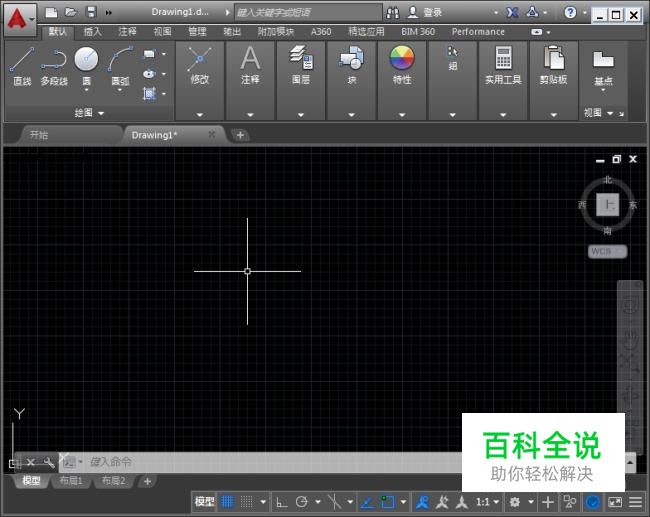This screenshot has width=650, height=517.
Task: Click the Rectangle tool icon in Draw panel
Action: (149, 54)
